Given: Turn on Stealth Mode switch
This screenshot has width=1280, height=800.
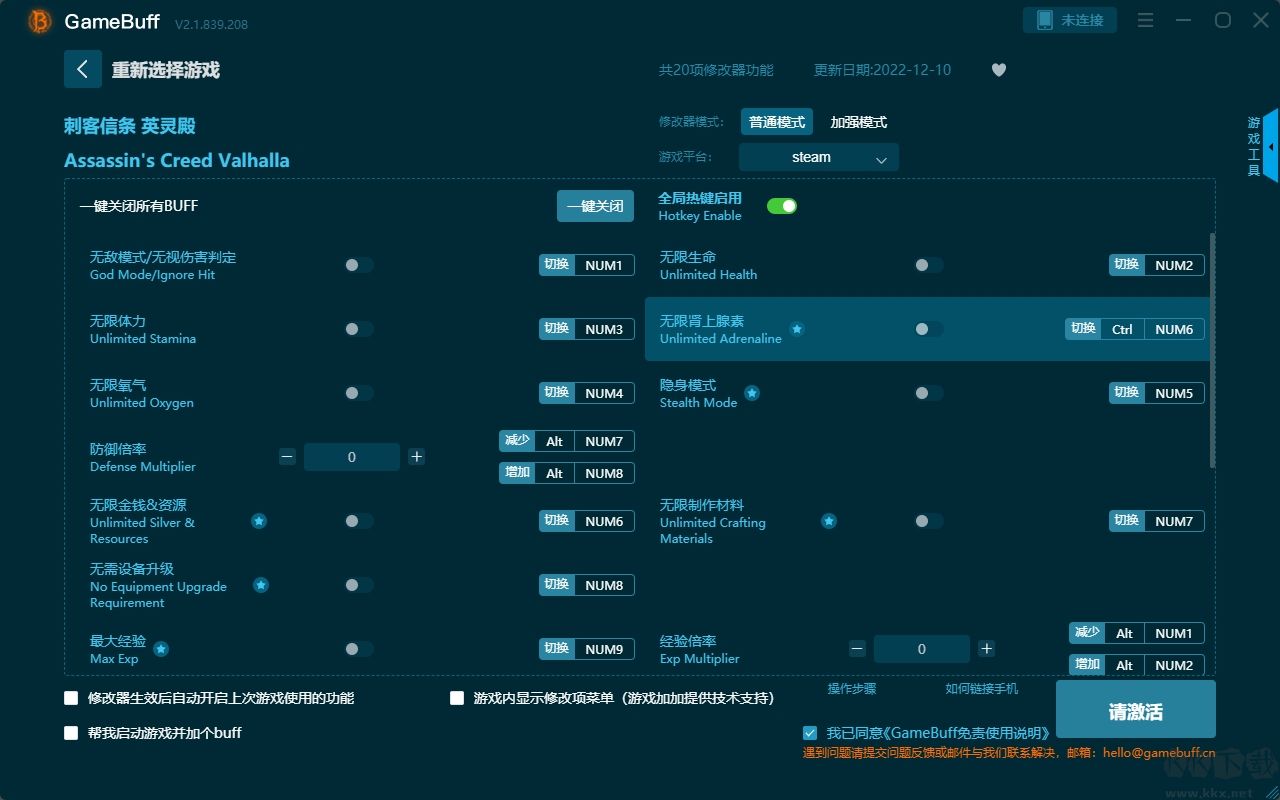Looking at the screenshot, I should [929, 393].
